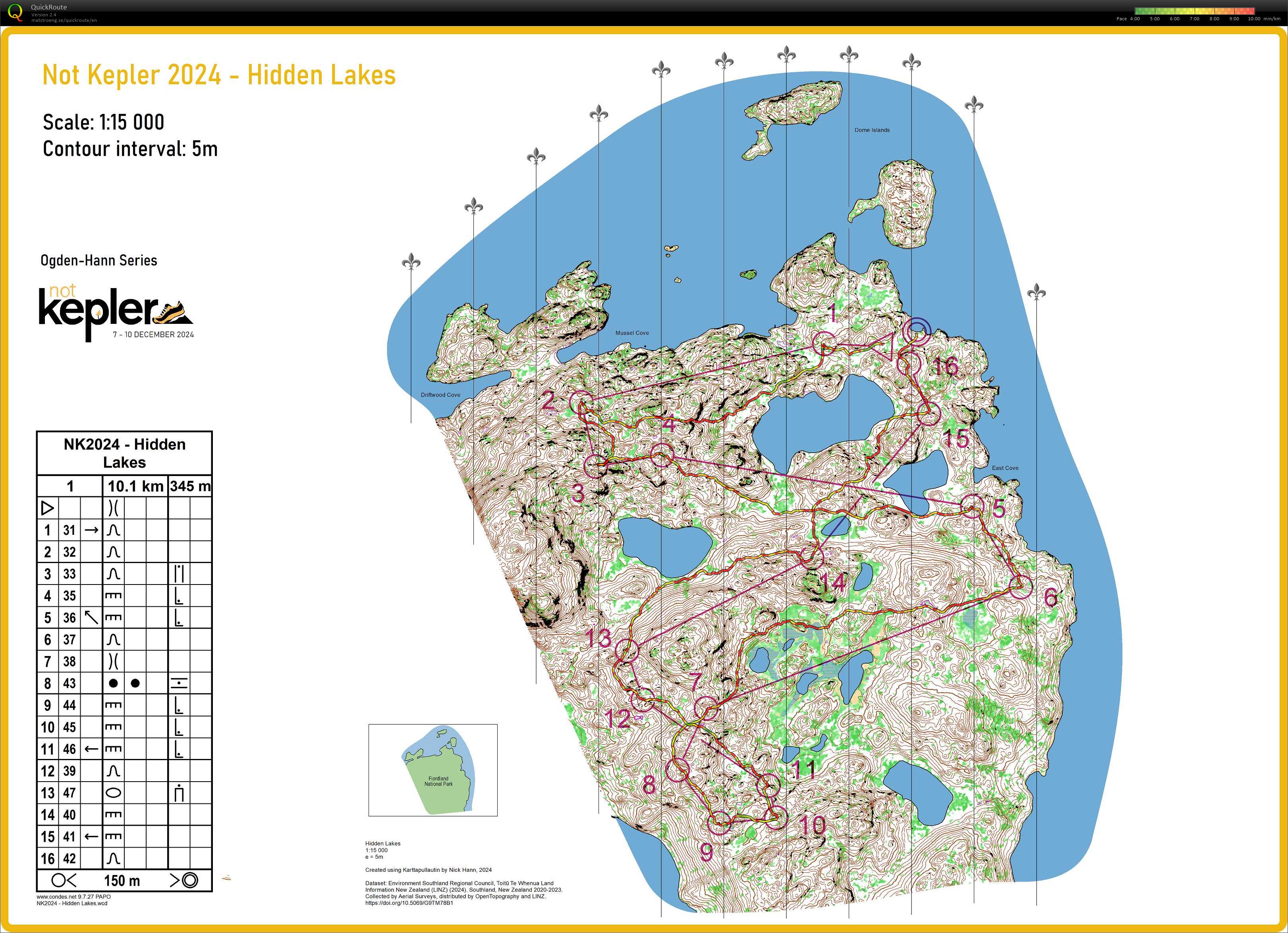This screenshot has height=933, width=1288.
Task: Click the '10.1 km' course length cell
Action: (x=135, y=486)
